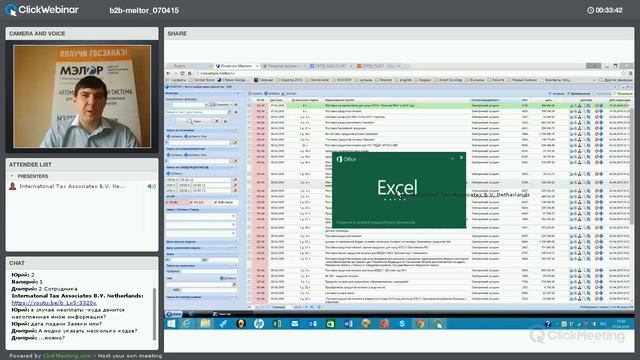
Task: Switch to the first browser tab
Action: [x=189, y=66]
